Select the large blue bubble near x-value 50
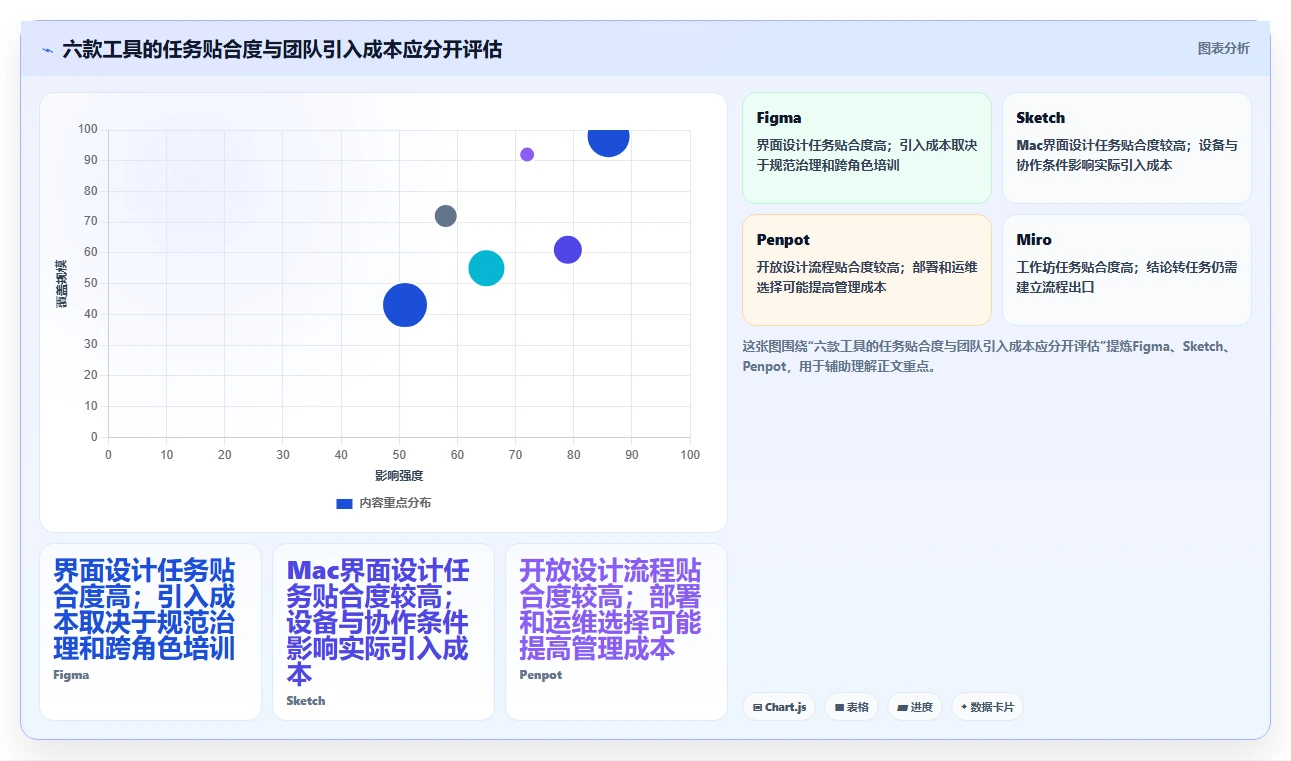This screenshot has height=761, width=1291. (x=405, y=305)
